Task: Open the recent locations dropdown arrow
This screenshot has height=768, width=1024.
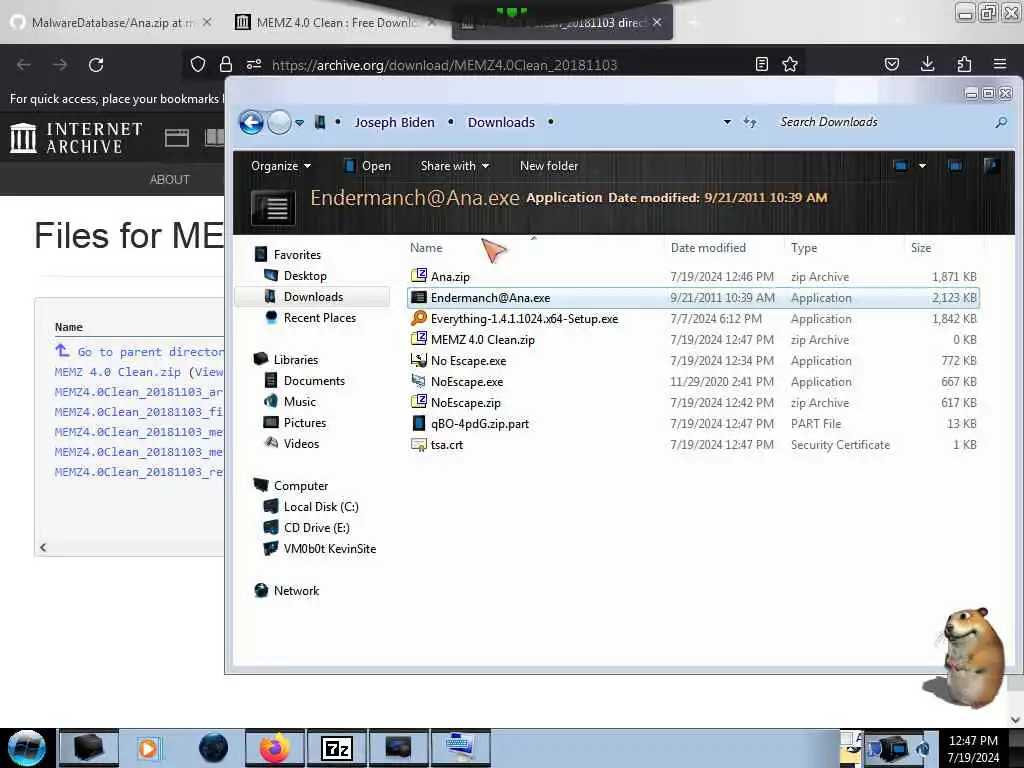Action: click(x=299, y=122)
